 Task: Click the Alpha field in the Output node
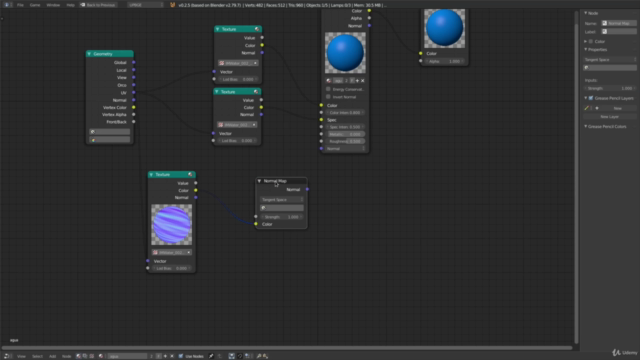click(x=444, y=61)
